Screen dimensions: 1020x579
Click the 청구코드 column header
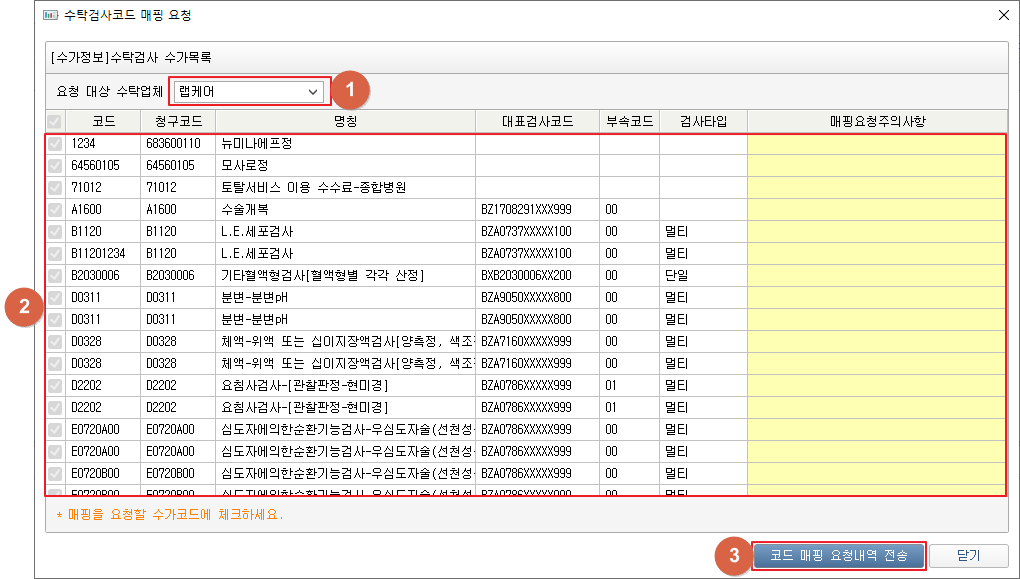(179, 122)
